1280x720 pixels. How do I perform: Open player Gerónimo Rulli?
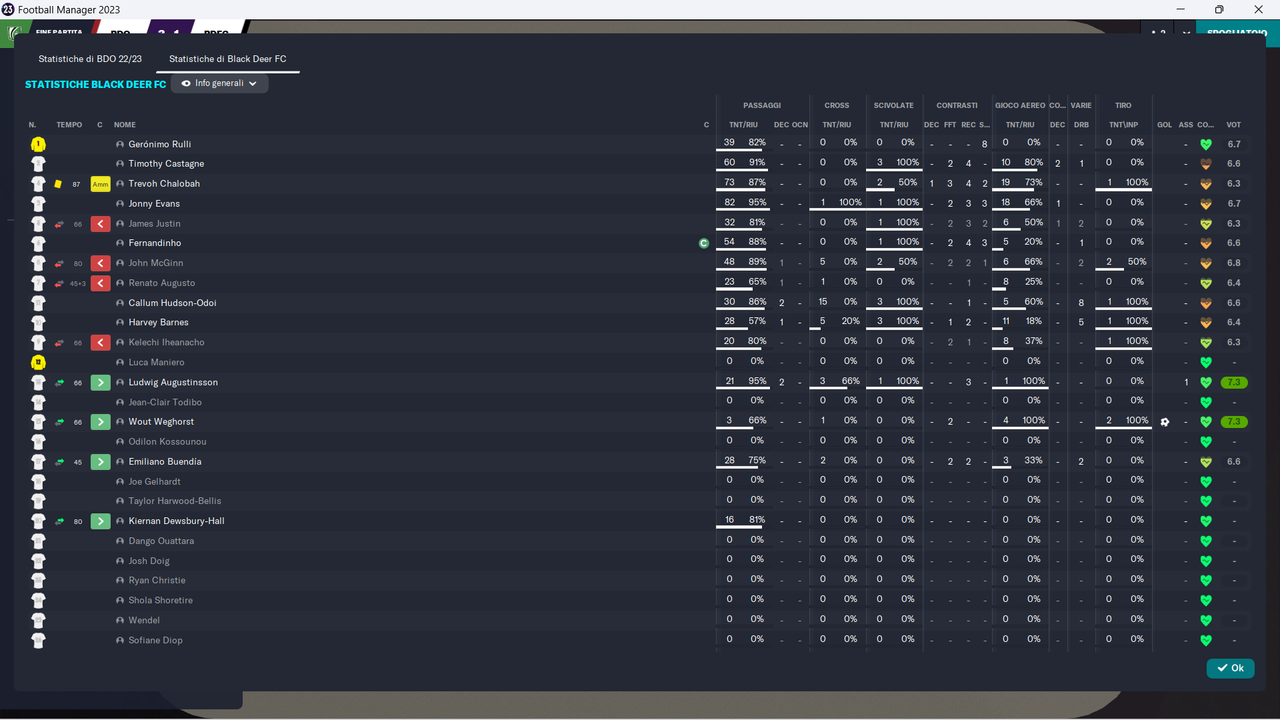point(159,144)
